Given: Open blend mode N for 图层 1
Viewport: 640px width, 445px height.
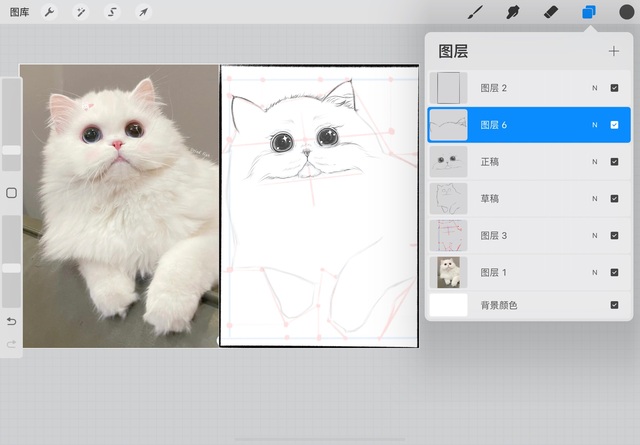Looking at the screenshot, I should point(594,272).
